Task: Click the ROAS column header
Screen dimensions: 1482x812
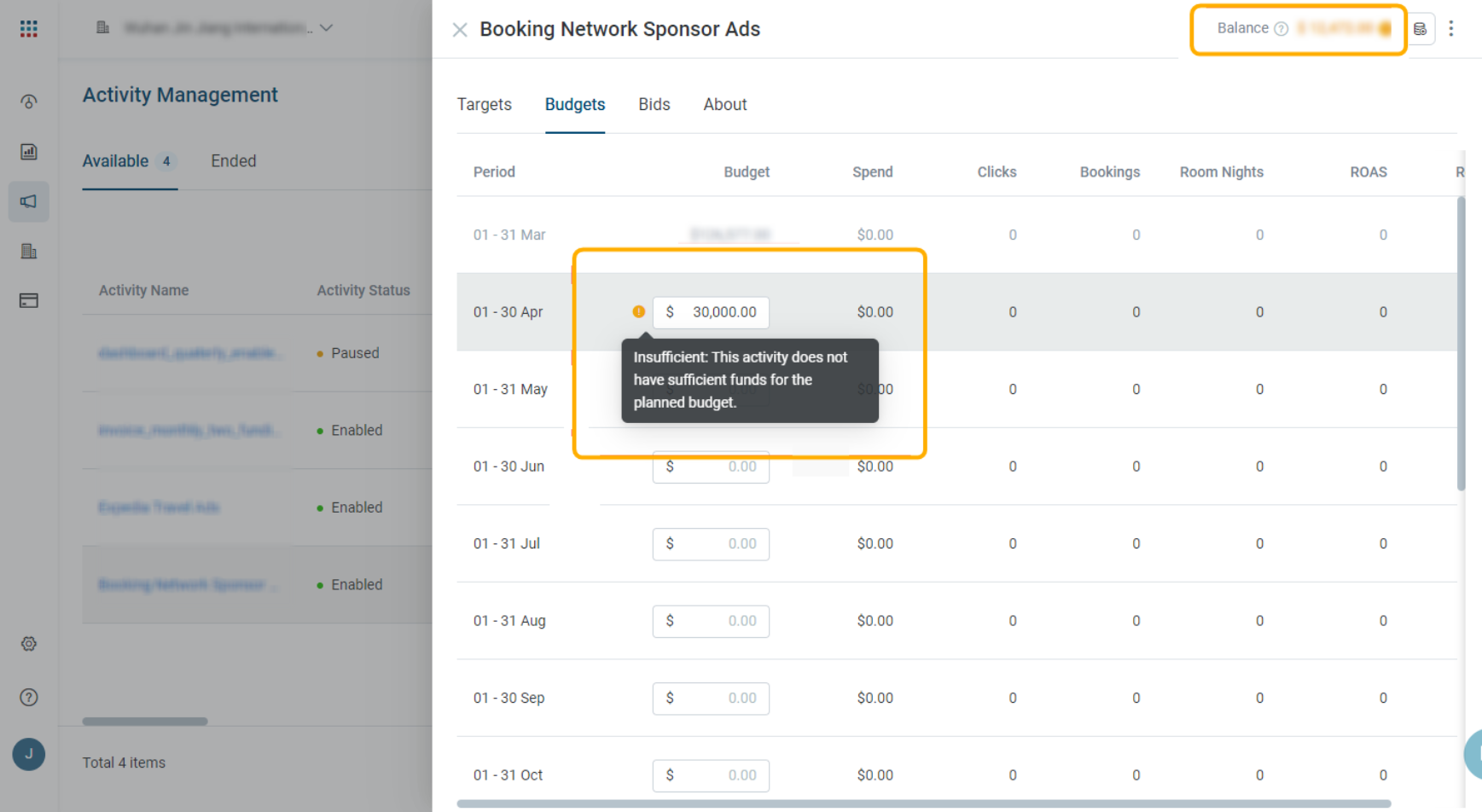Action: click(1369, 172)
